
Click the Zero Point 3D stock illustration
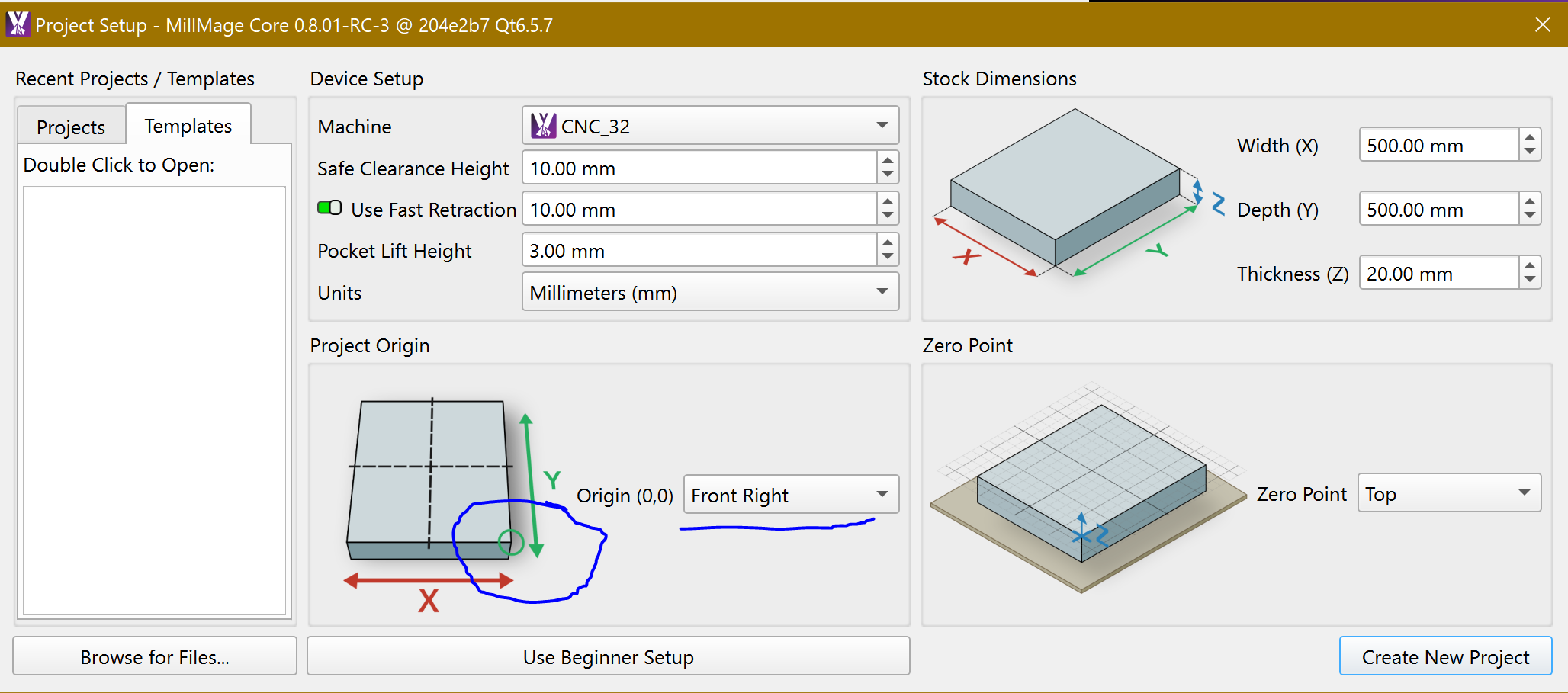[1087, 488]
